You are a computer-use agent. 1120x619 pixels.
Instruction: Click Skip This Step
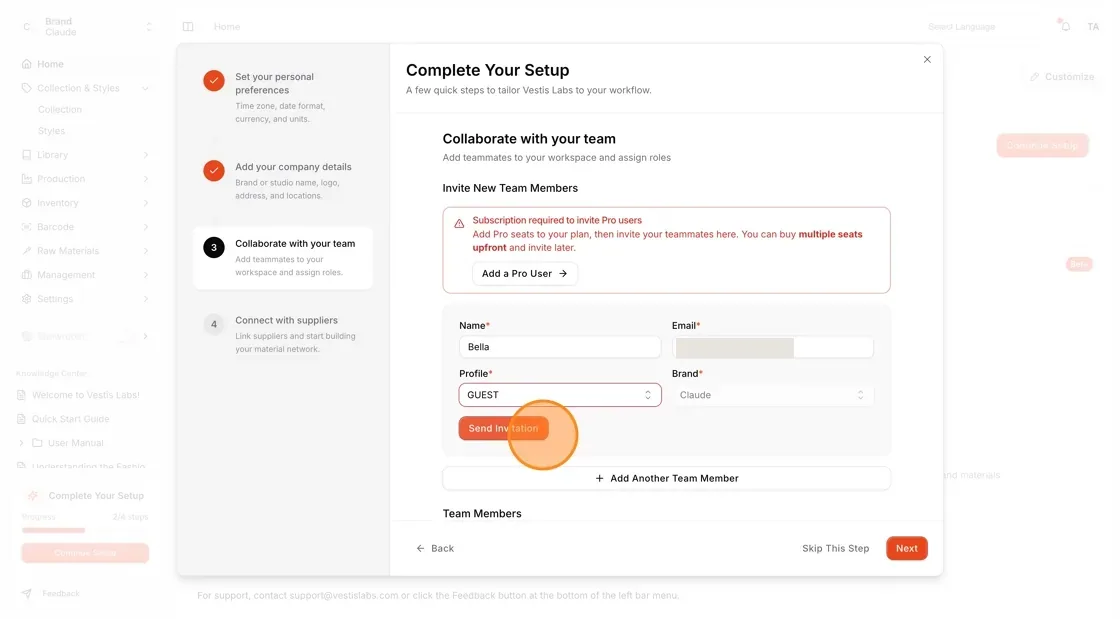coord(836,548)
